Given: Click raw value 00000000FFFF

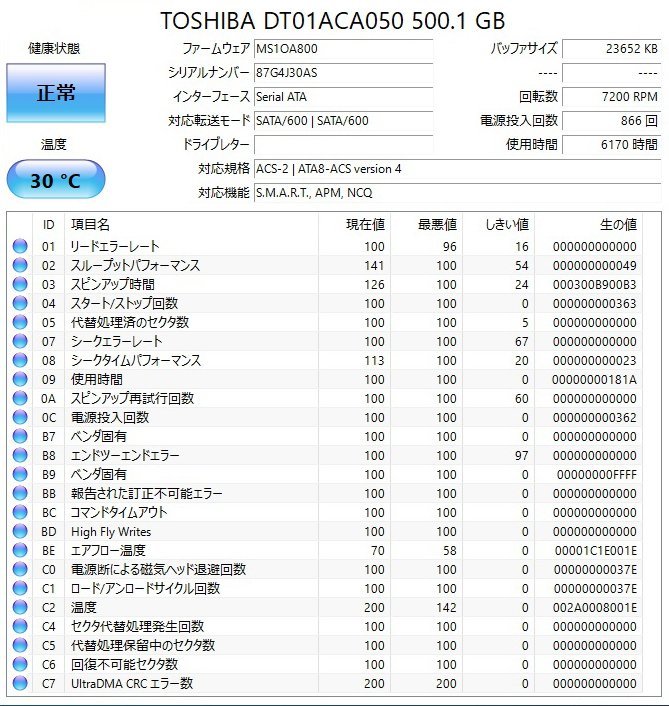Looking at the screenshot, I should tap(597, 475).
